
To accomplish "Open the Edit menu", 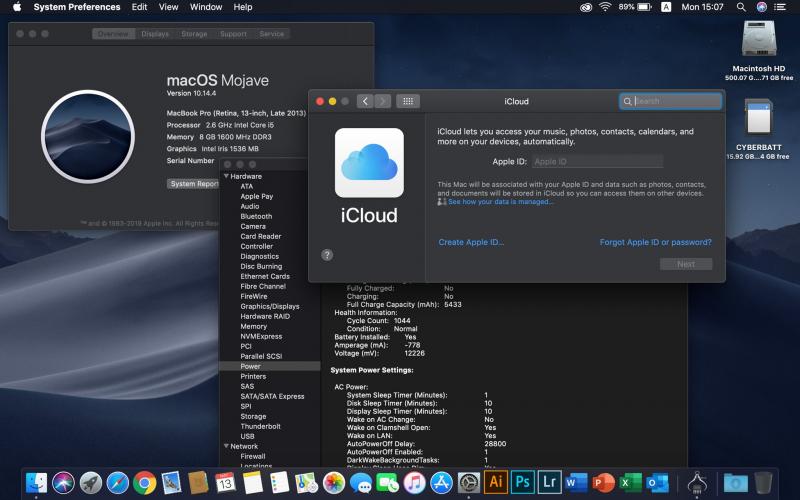I will tap(139, 7).
